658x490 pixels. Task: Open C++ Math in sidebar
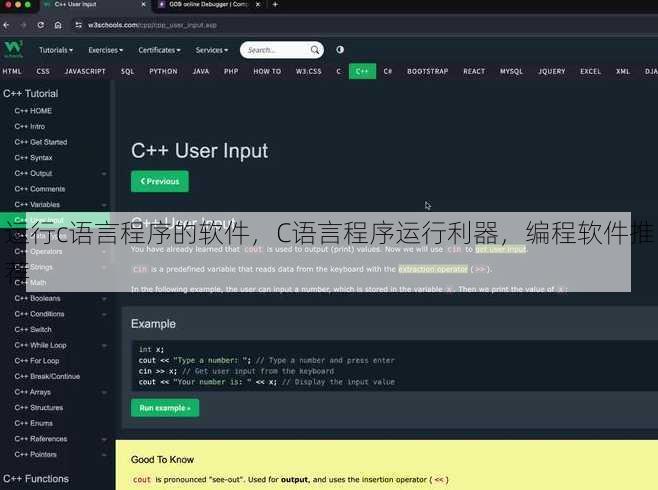pyautogui.click(x=30, y=283)
